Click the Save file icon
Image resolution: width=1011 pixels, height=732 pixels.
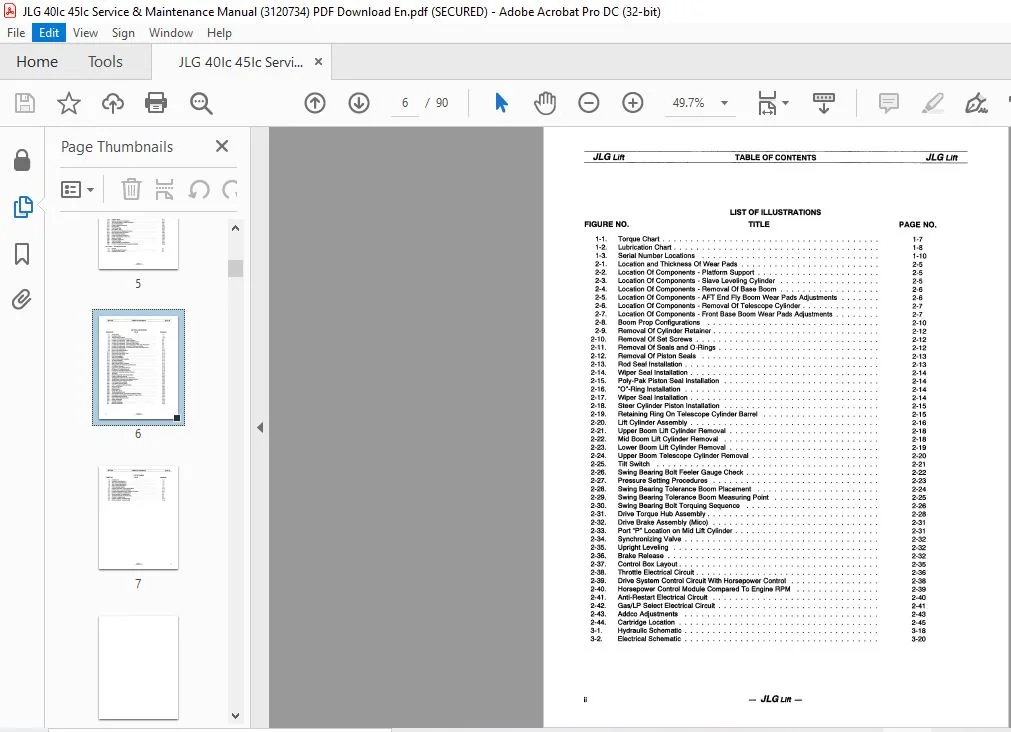[x=25, y=103]
